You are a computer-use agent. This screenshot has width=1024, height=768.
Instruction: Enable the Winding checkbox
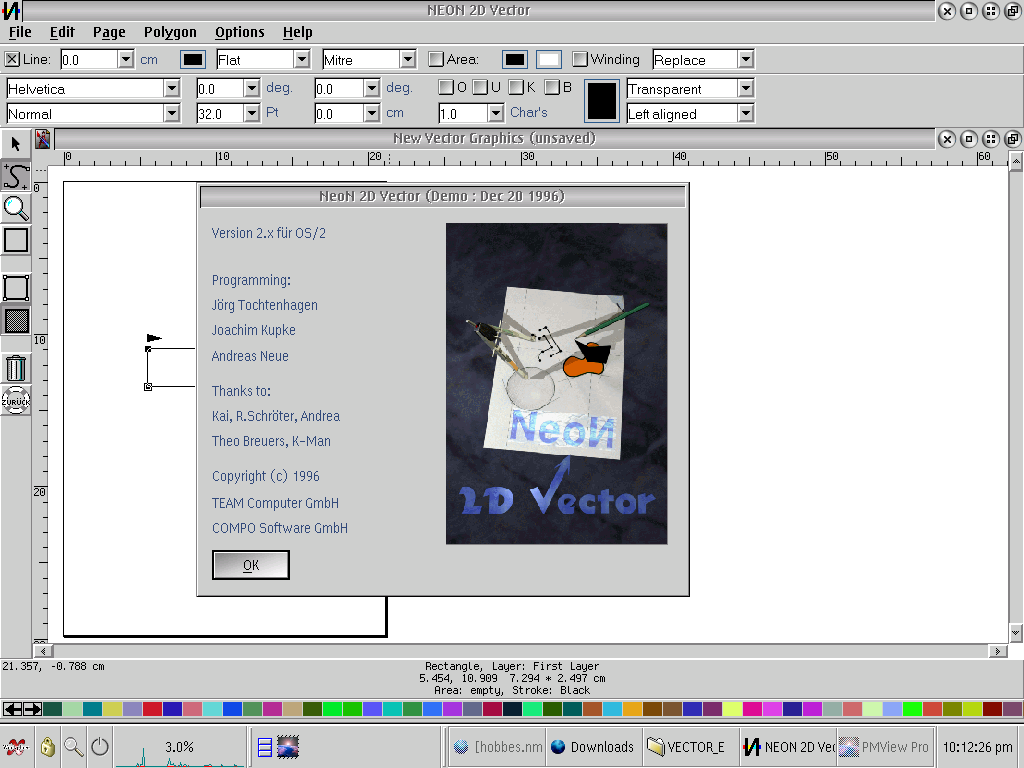[x=579, y=59]
